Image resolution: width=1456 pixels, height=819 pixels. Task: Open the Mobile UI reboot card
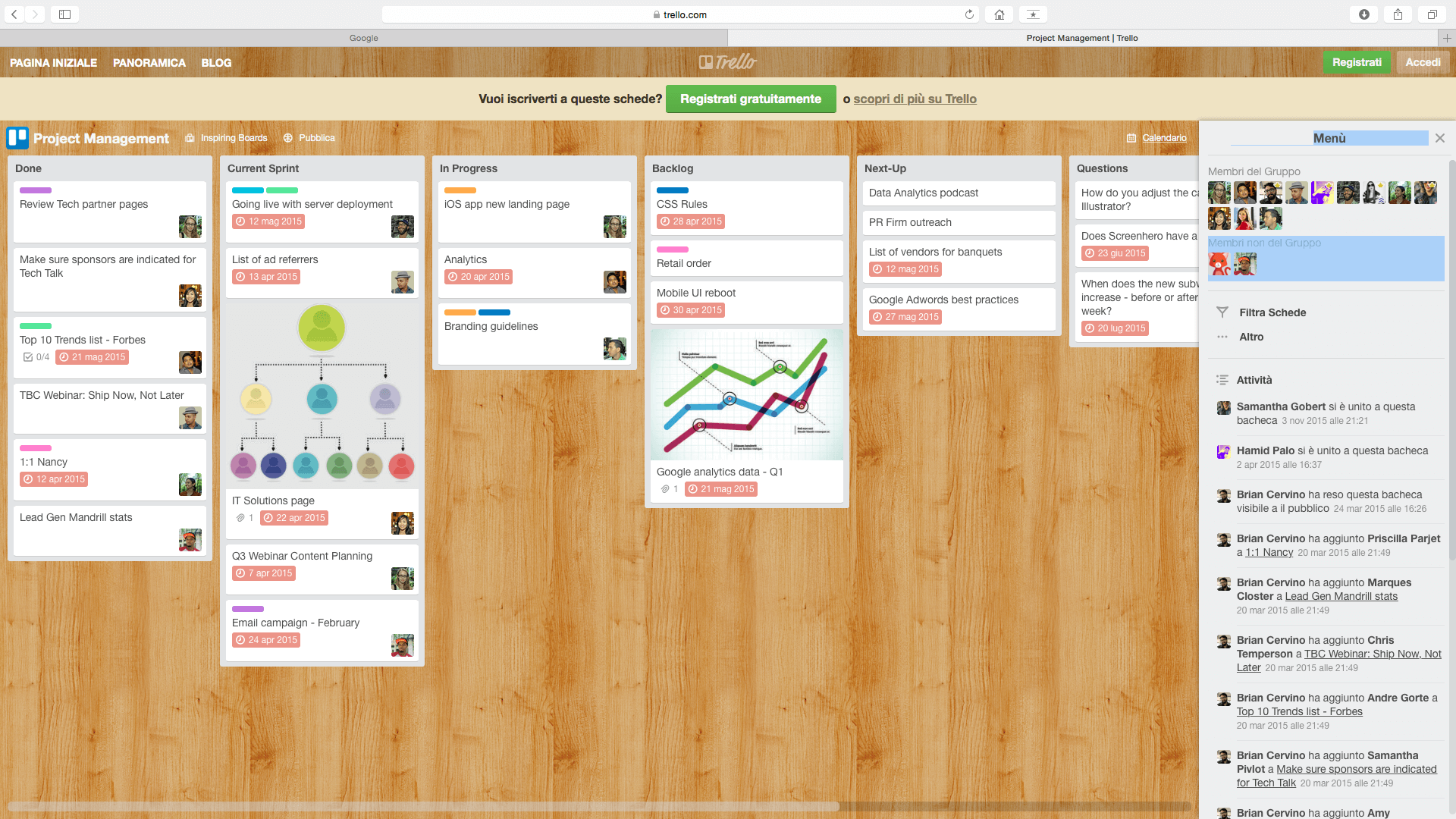tap(747, 303)
